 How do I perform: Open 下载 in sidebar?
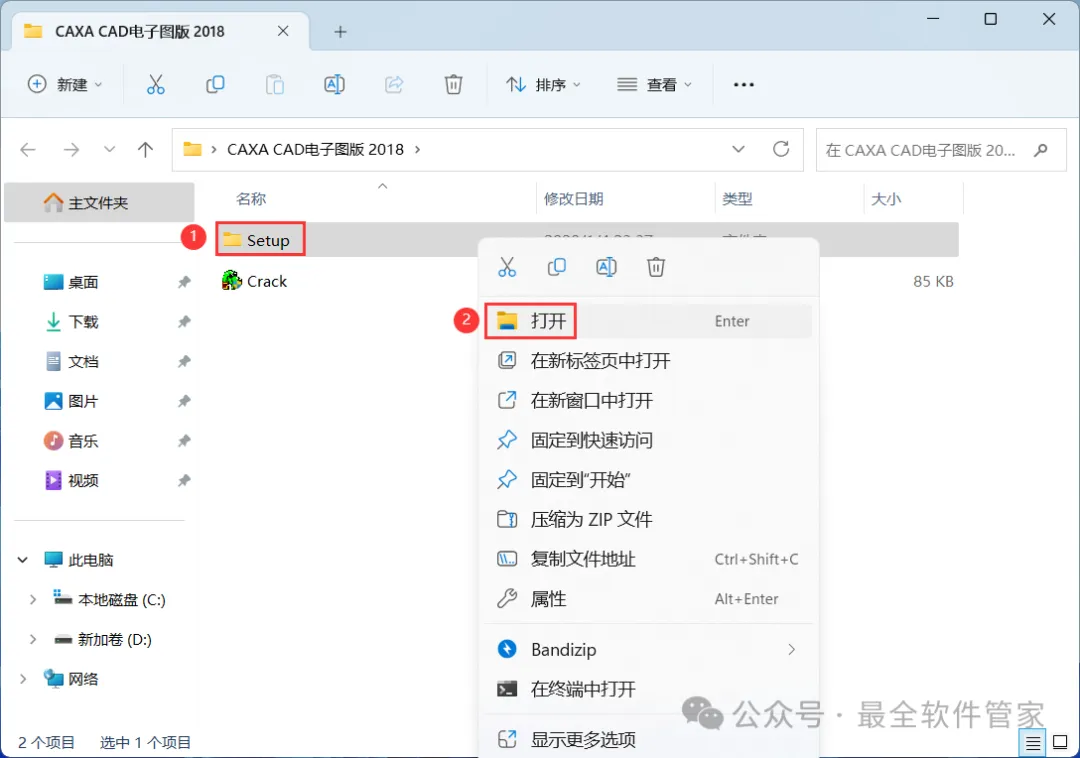pos(83,322)
